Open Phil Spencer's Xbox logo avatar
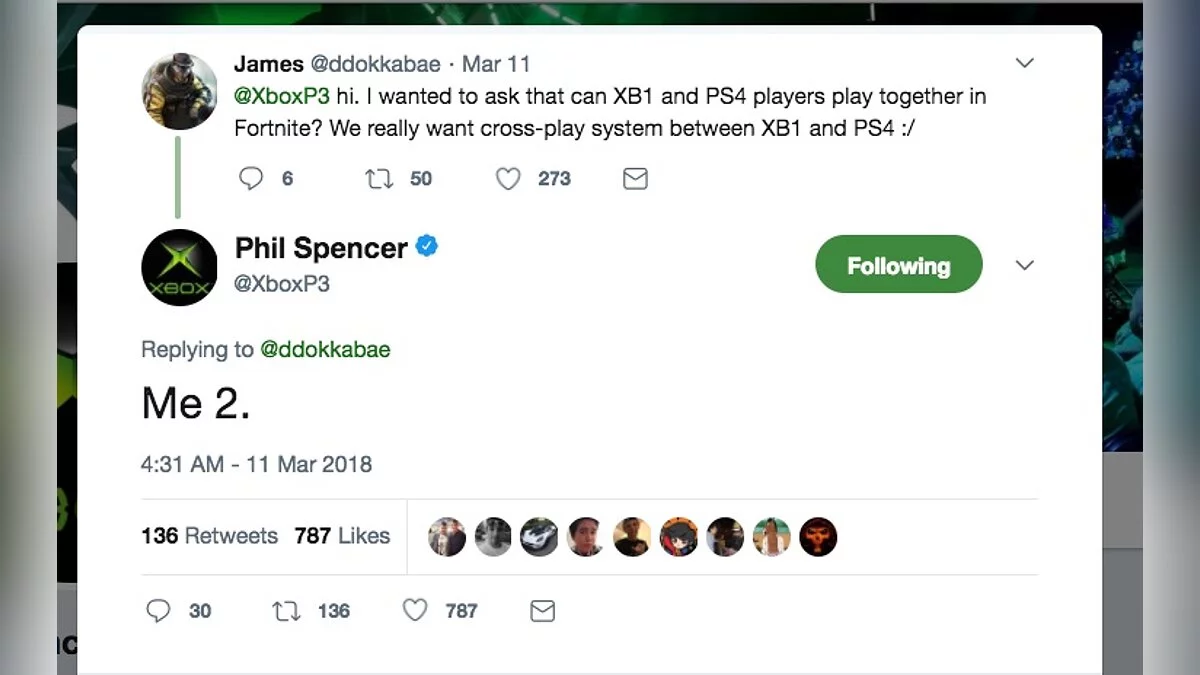This screenshot has height=675, width=1200. 180,268
